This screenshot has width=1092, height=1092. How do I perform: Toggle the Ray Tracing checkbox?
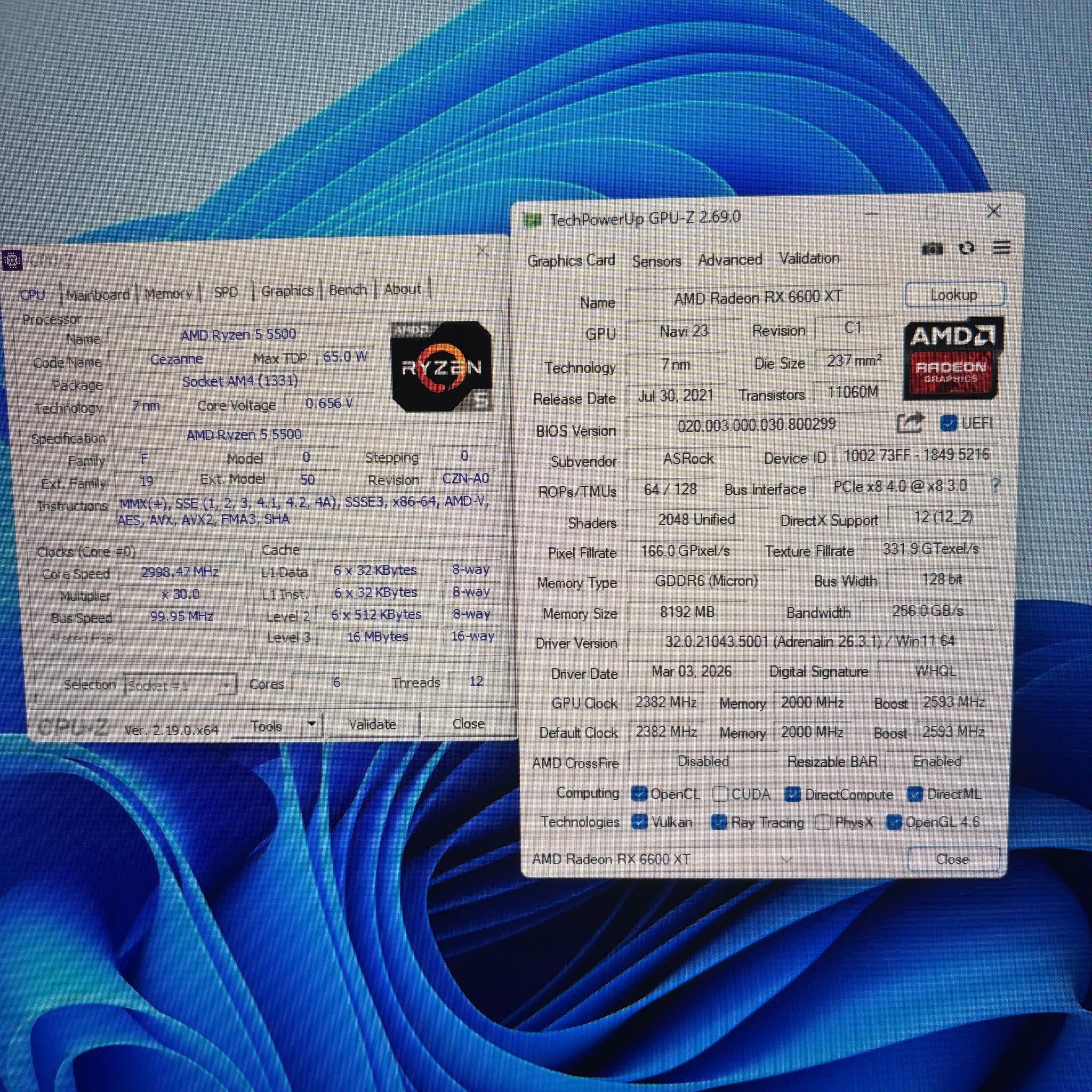point(718,822)
